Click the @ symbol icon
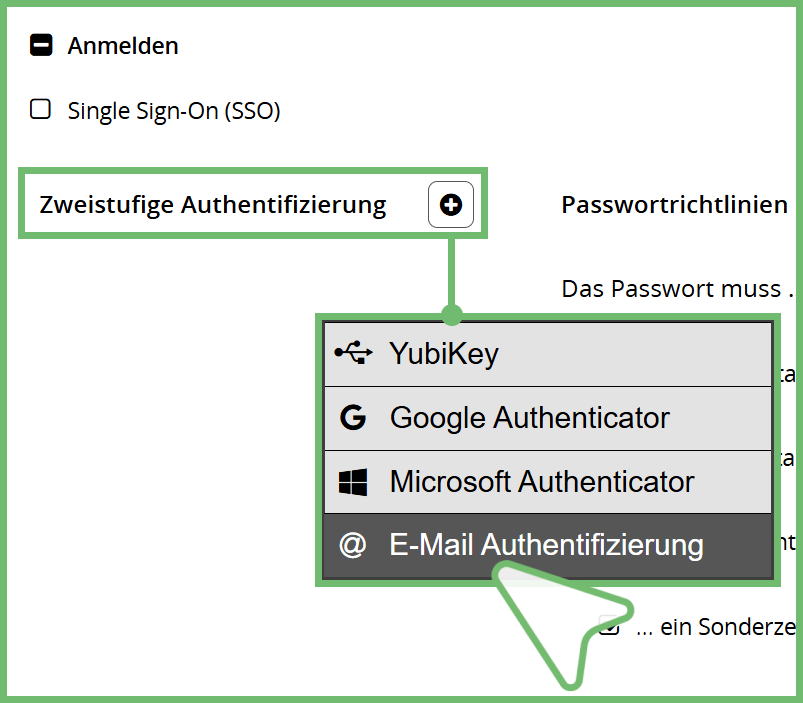This screenshot has width=803, height=703. 353,545
